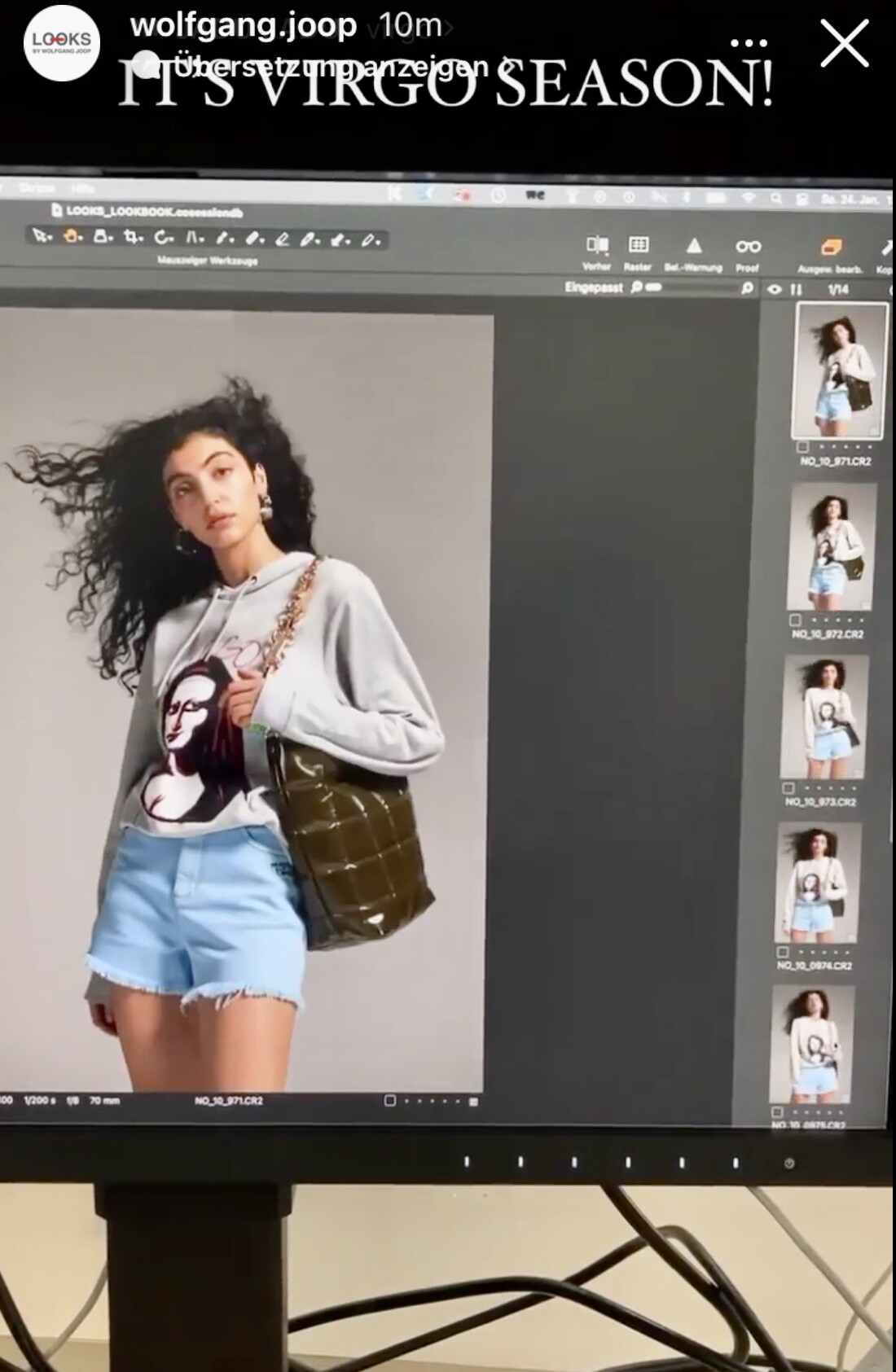Open the wolfgang.joop username profile
Viewport: 896px width, 1372px height.
tap(244, 25)
